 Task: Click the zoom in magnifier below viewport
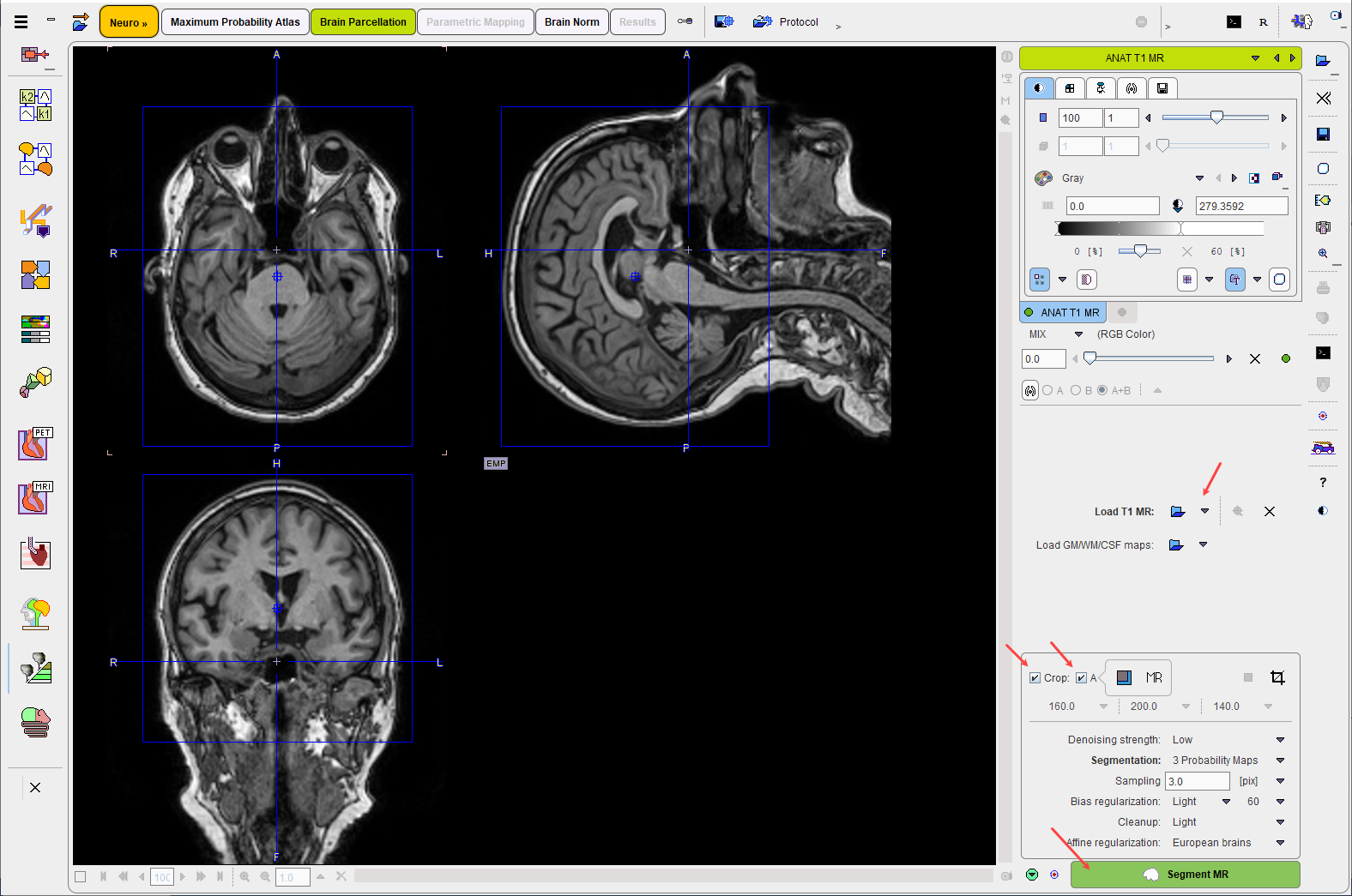(244, 876)
